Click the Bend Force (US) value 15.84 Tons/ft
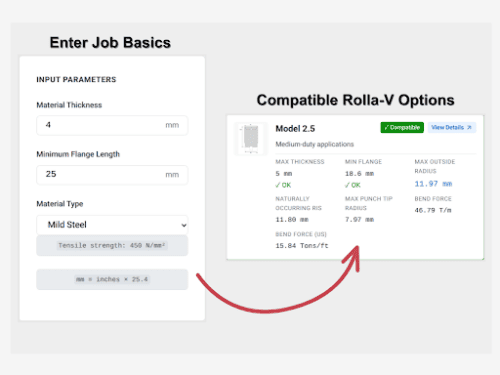This screenshot has height=375, width=500. (x=302, y=246)
